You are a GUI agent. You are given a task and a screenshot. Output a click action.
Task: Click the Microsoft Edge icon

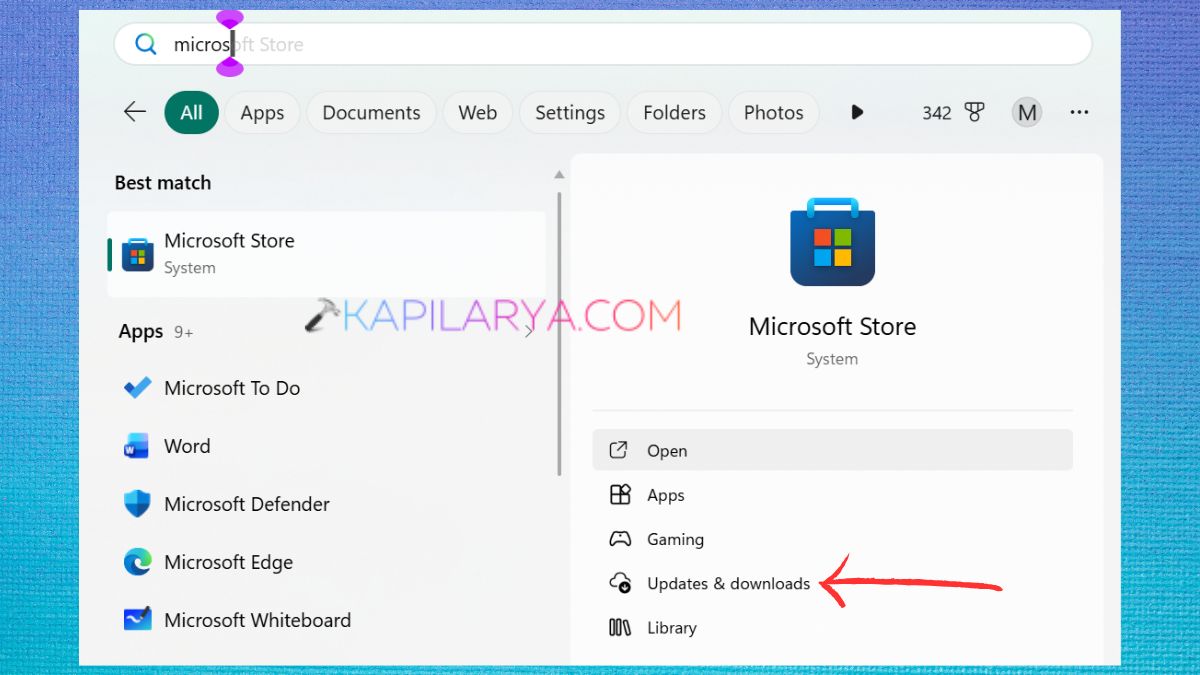click(137, 562)
